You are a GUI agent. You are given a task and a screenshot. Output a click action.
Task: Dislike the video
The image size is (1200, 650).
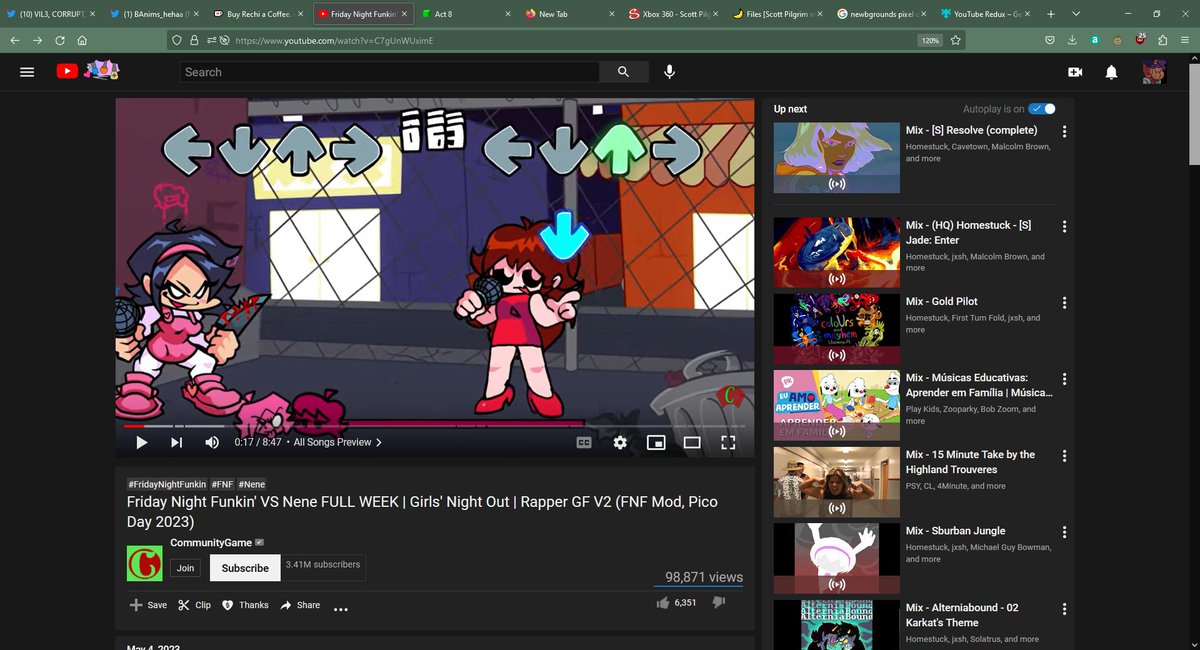718,603
